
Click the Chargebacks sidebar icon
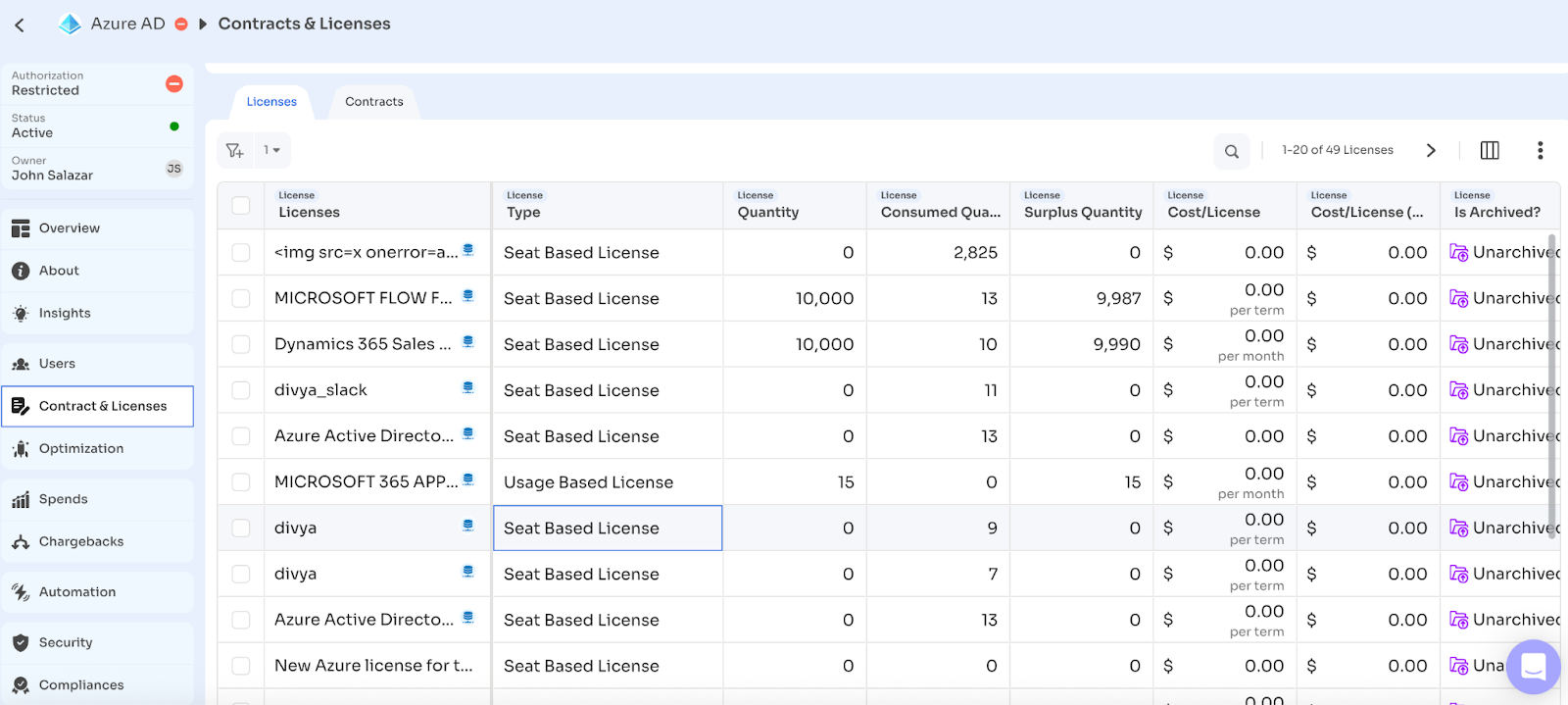click(21, 542)
